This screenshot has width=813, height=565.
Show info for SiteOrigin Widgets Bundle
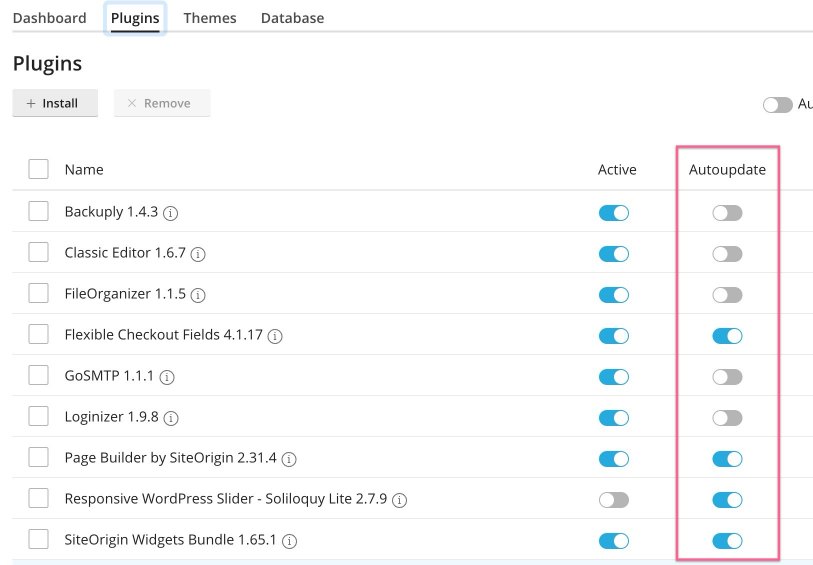(x=289, y=541)
